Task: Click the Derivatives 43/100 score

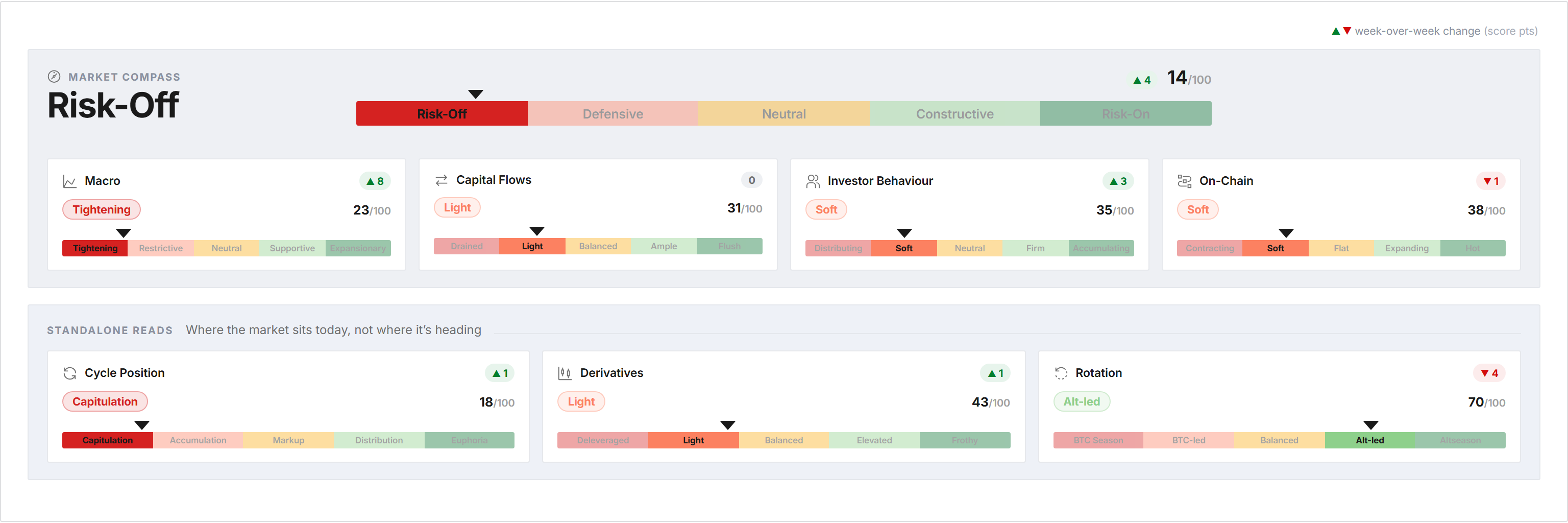Action: (x=991, y=402)
